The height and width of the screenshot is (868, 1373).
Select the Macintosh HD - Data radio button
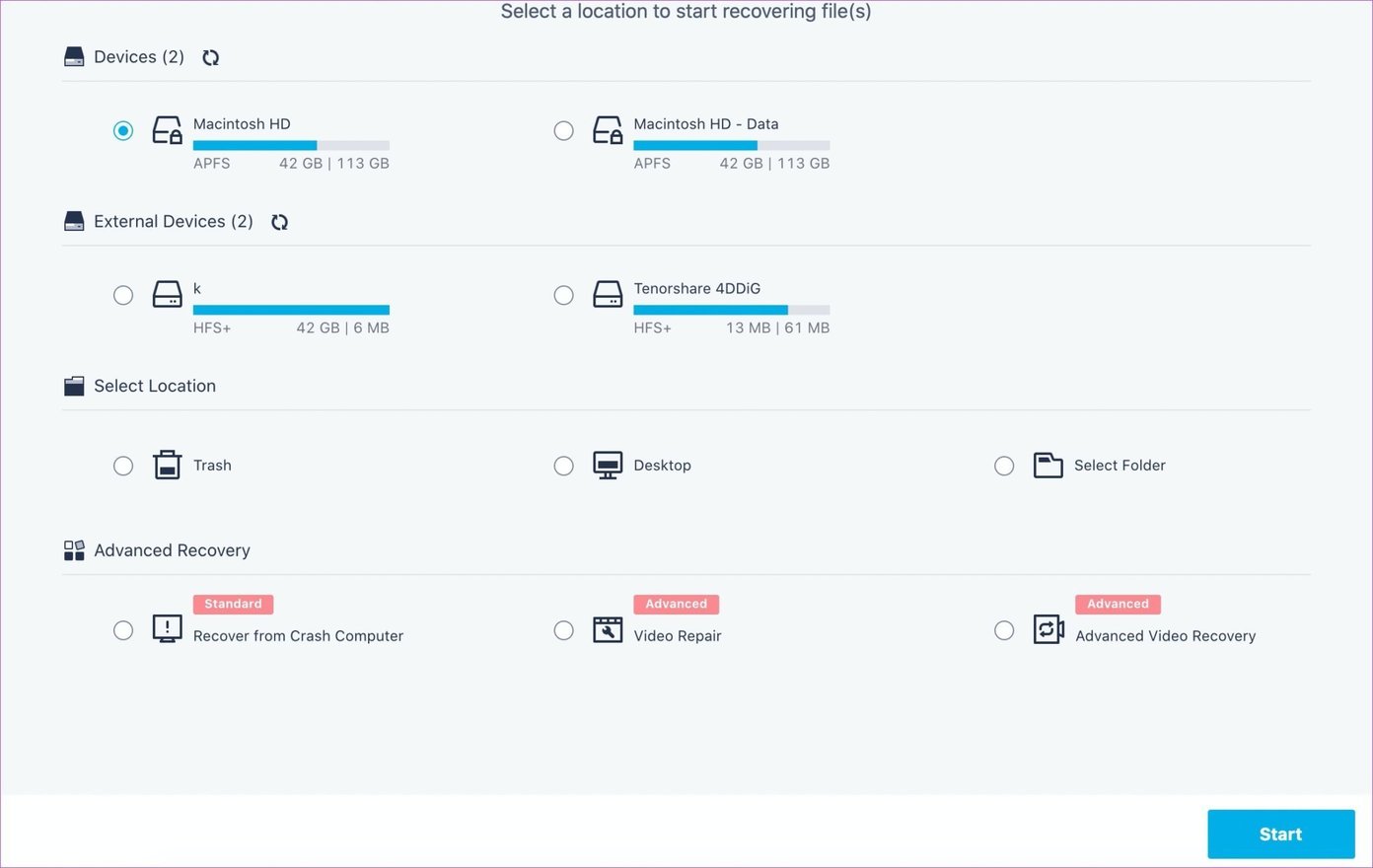[x=563, y=130]
